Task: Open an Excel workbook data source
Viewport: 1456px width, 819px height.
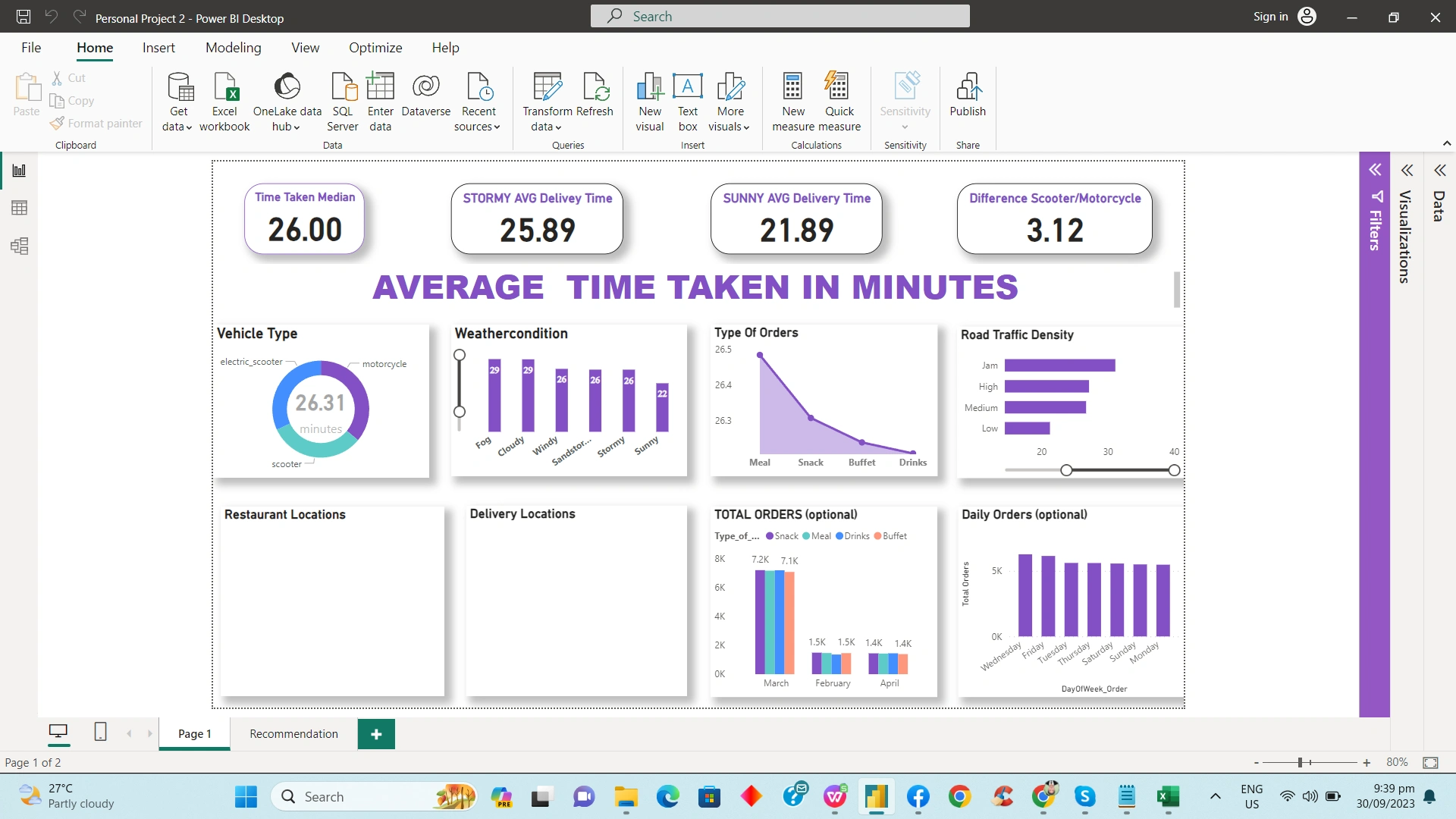Action: point(224,101)
